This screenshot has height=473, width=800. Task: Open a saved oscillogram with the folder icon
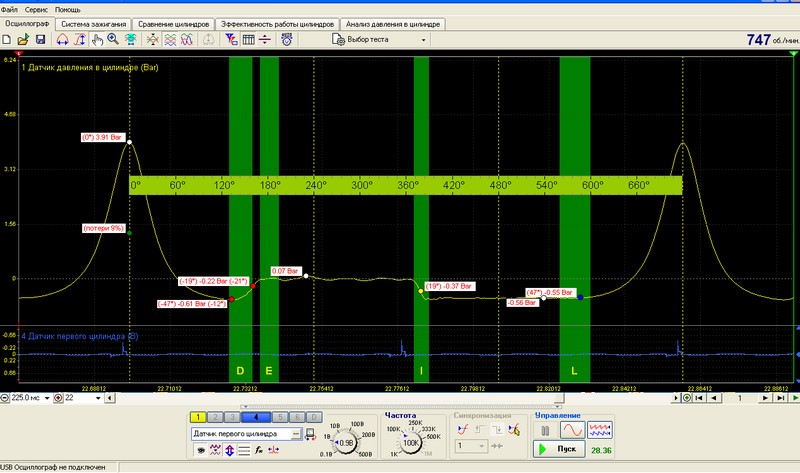[x=23, y=39]
